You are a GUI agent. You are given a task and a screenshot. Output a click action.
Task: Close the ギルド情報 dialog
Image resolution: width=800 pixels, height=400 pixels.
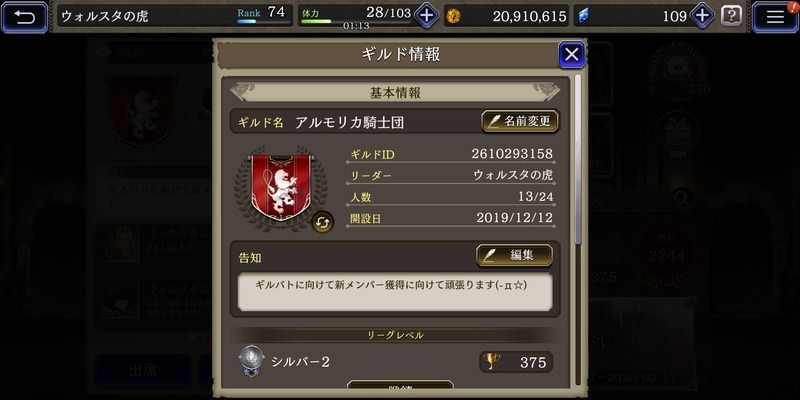point(571,54)
